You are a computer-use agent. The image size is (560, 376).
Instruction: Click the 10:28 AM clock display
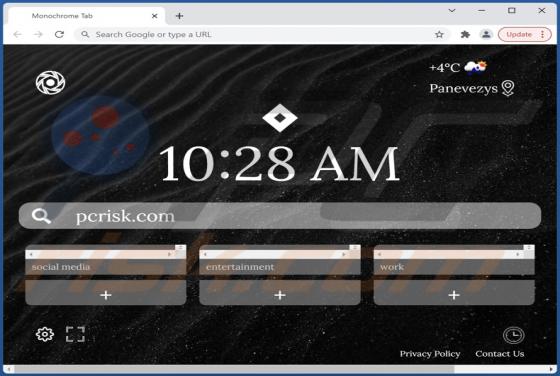(x=279, y=164)
